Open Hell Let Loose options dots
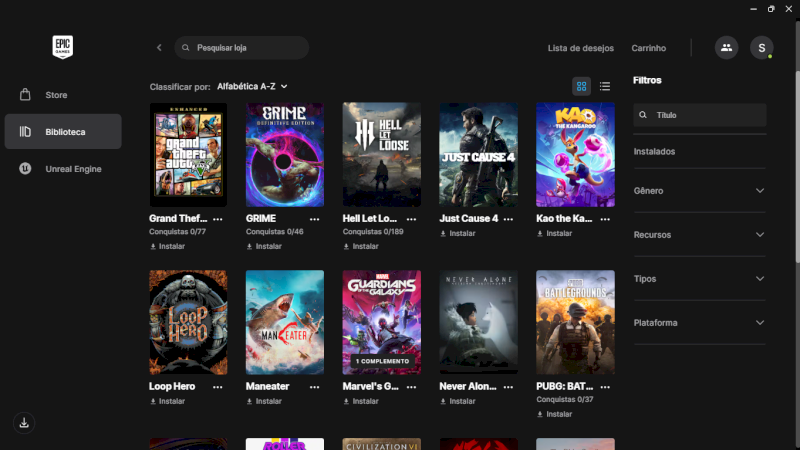The width and height of the screenshot is (800, 450). 411,219
